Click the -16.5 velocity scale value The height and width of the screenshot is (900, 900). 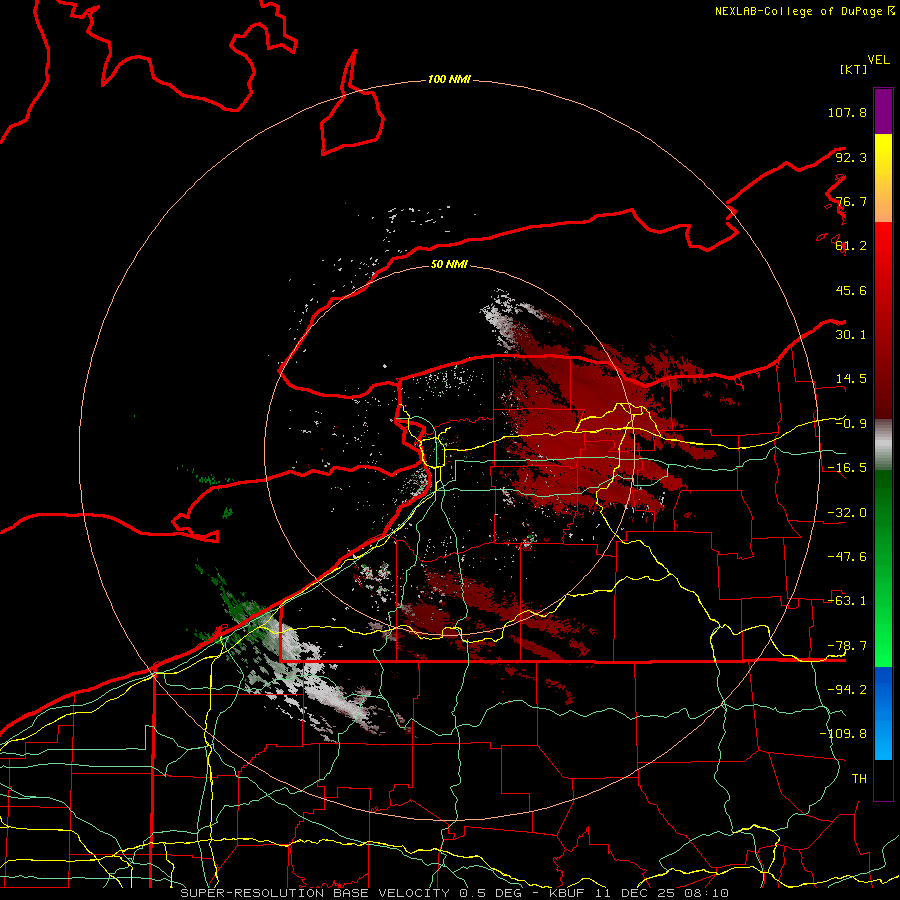(x=847, y=468)
